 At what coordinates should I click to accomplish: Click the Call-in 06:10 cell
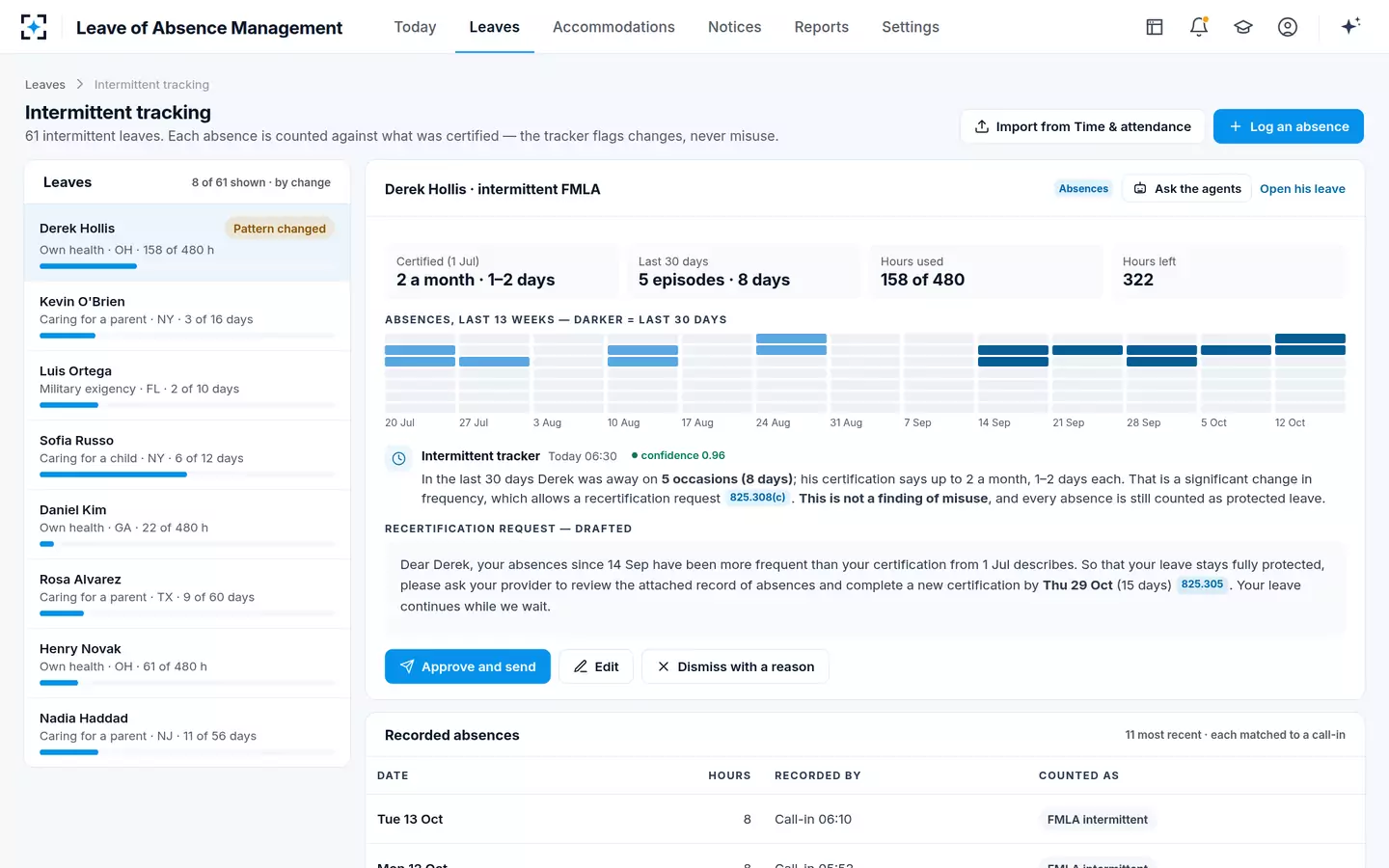tap(813, 820)
